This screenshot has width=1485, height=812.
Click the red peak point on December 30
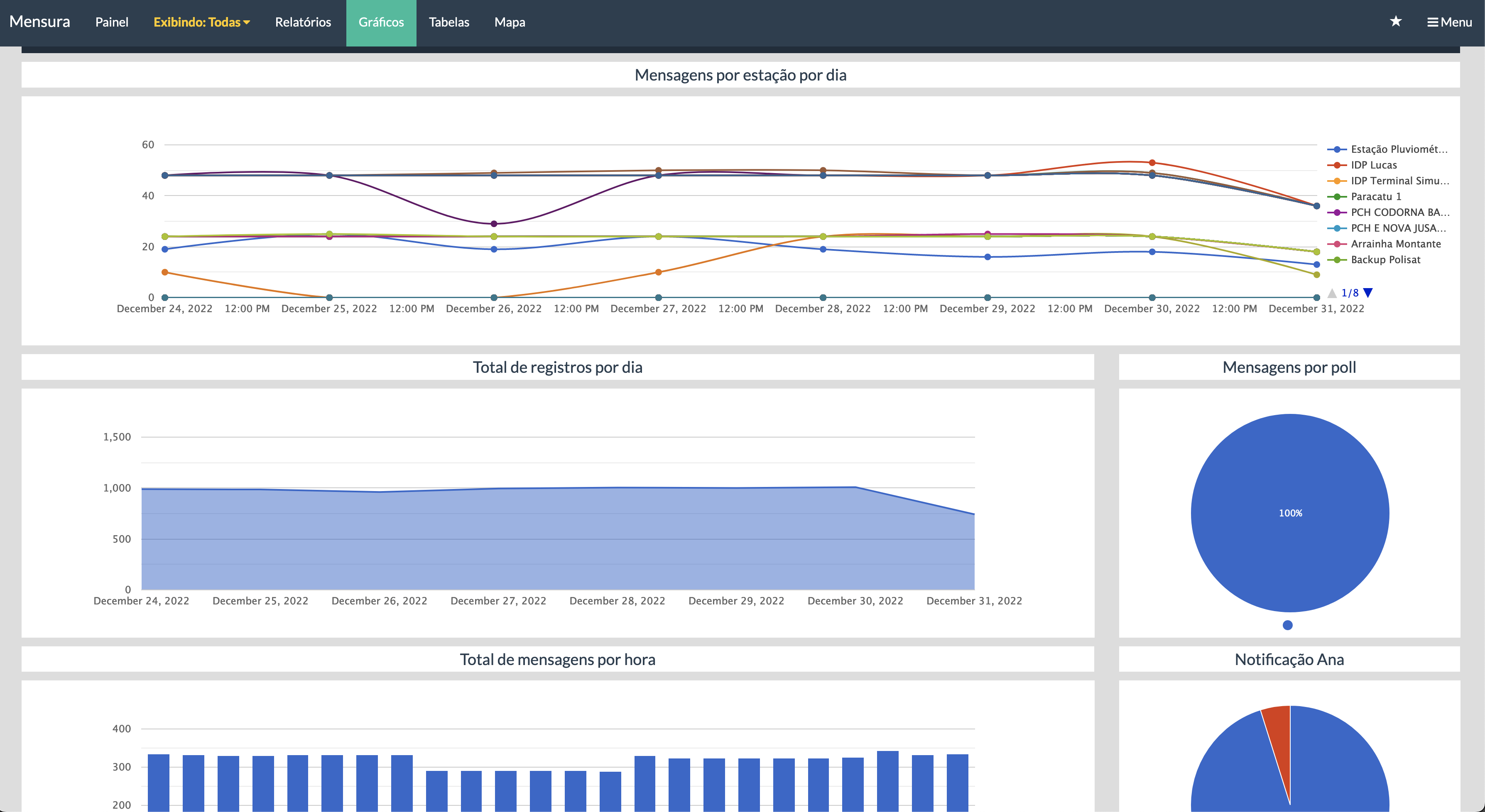[x=1152, y=162]
